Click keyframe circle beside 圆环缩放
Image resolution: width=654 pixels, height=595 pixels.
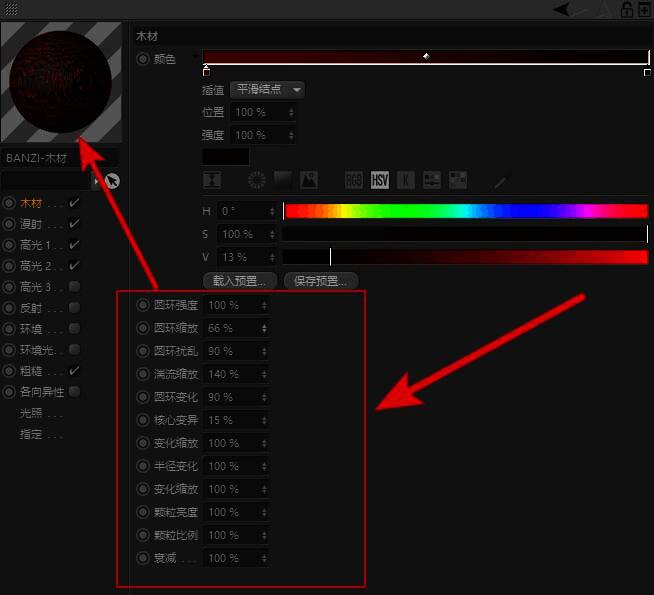(x=143, y=328)
